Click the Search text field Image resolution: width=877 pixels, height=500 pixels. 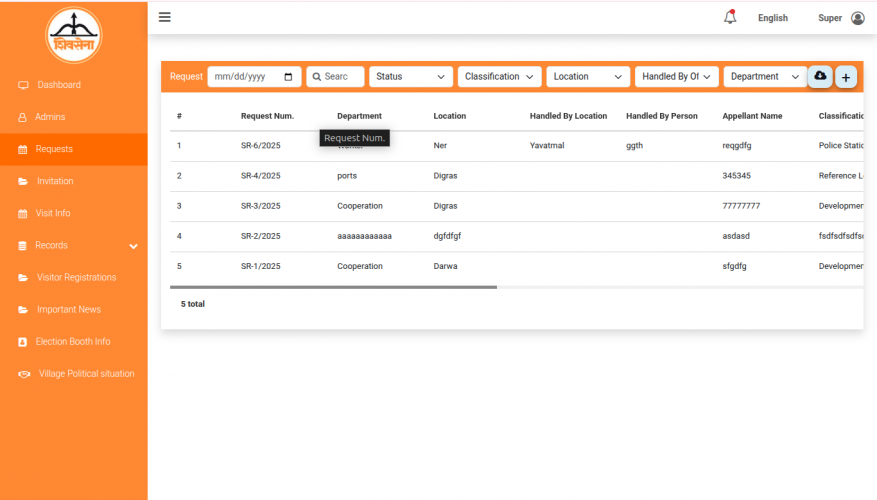(x=335, y=77)
